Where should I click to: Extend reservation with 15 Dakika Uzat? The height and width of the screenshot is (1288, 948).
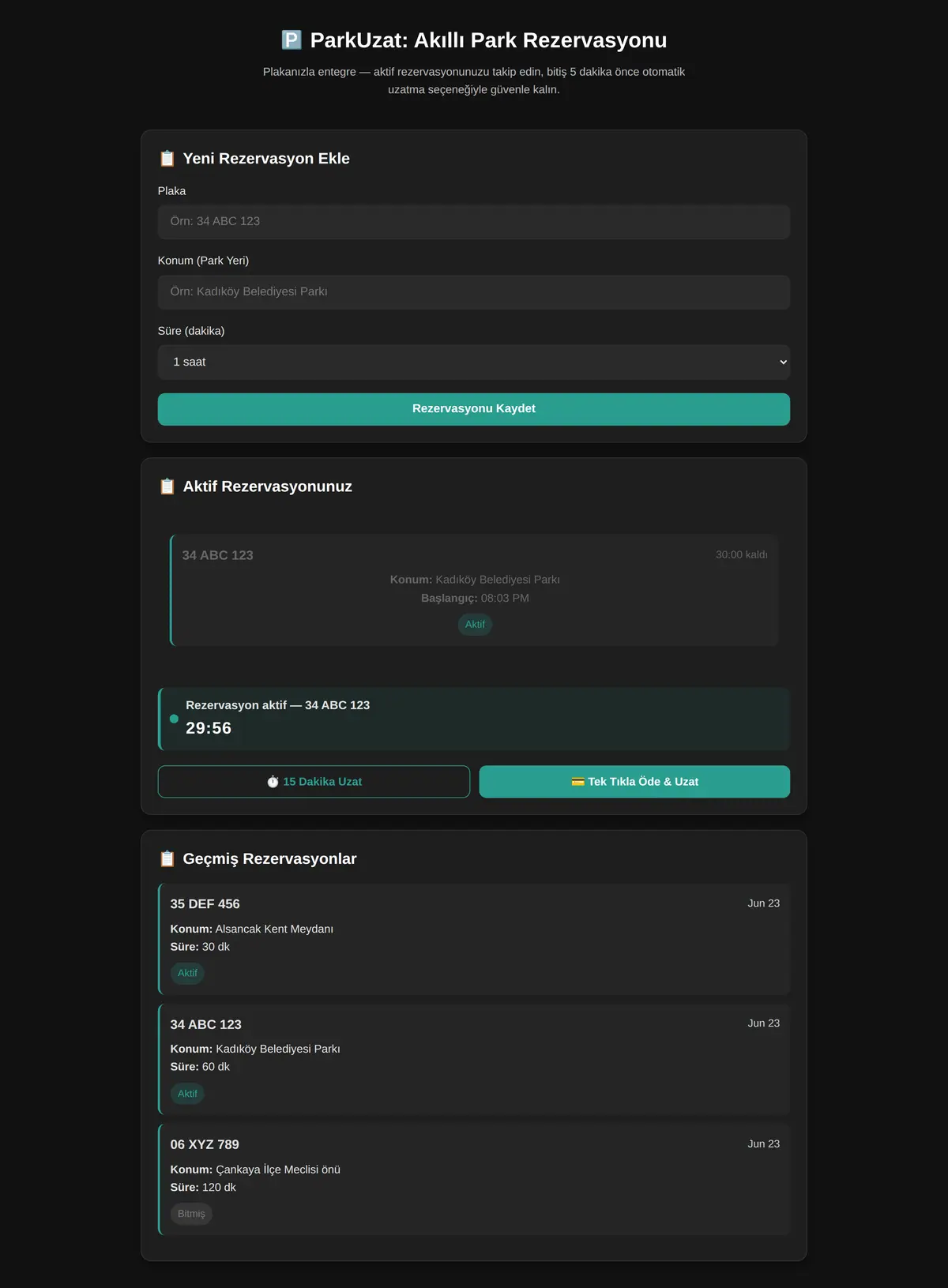(314, 782)
